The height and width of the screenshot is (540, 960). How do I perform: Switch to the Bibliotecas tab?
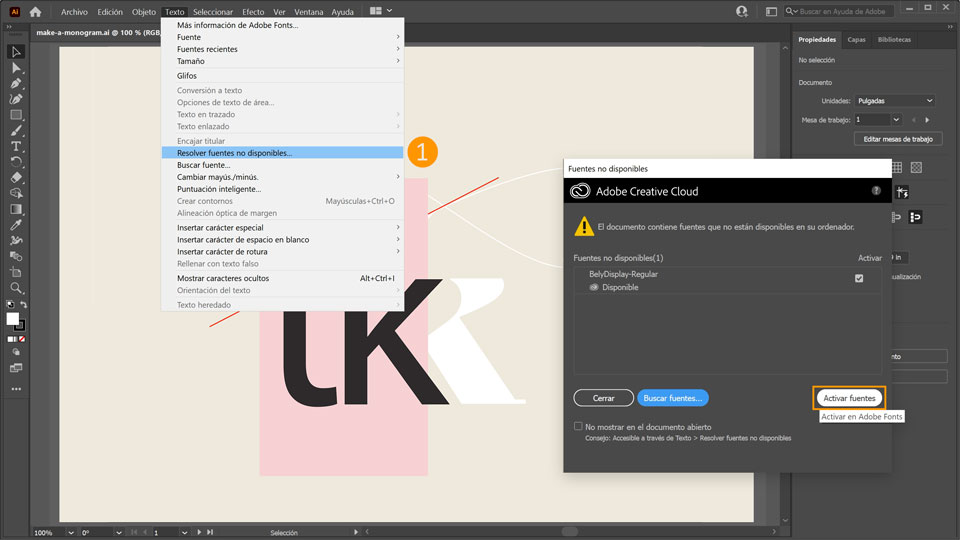894,40
